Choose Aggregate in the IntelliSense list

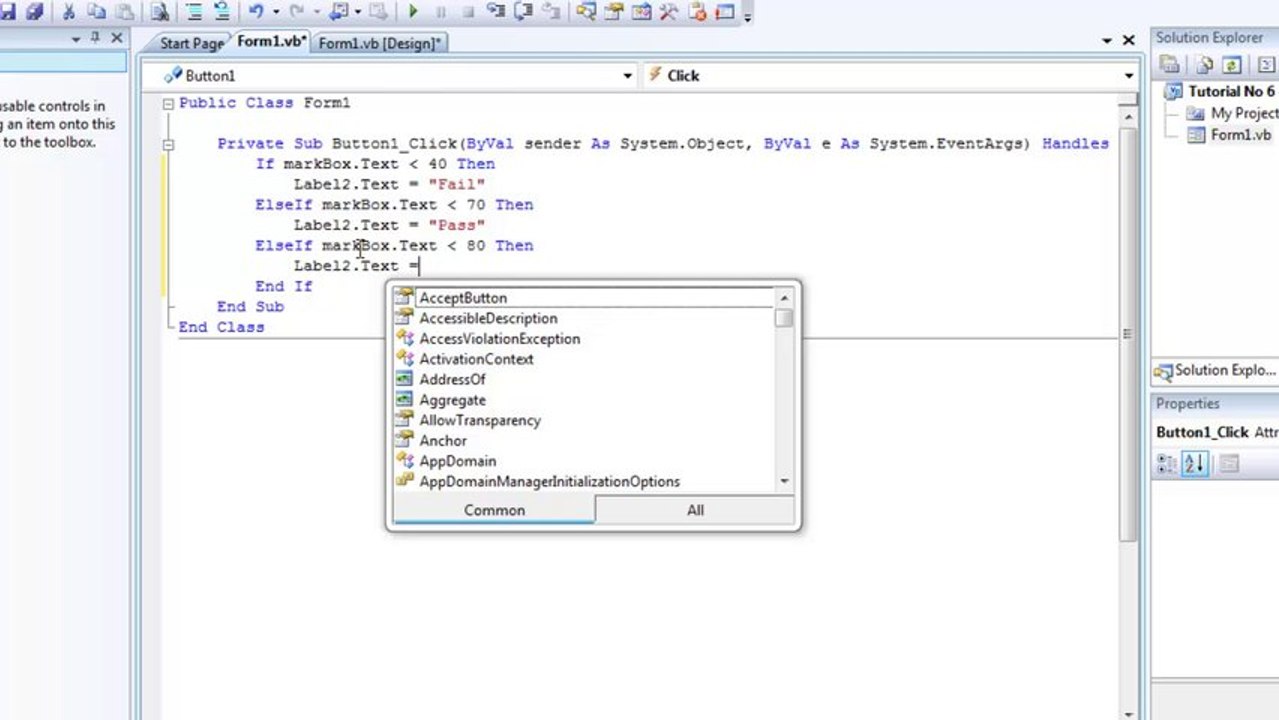[x=583, y=400]
